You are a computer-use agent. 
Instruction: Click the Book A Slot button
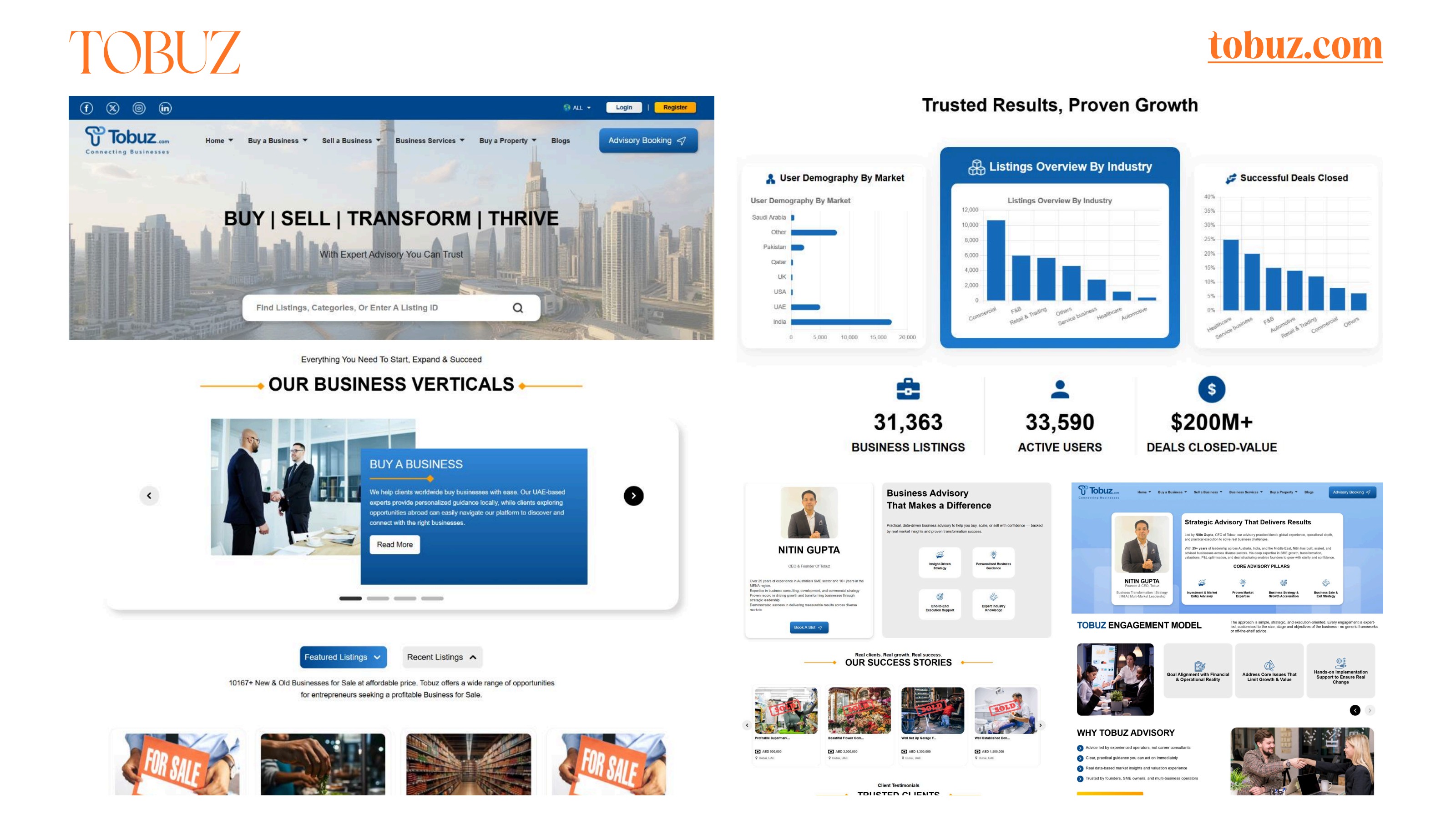point(809,627)
